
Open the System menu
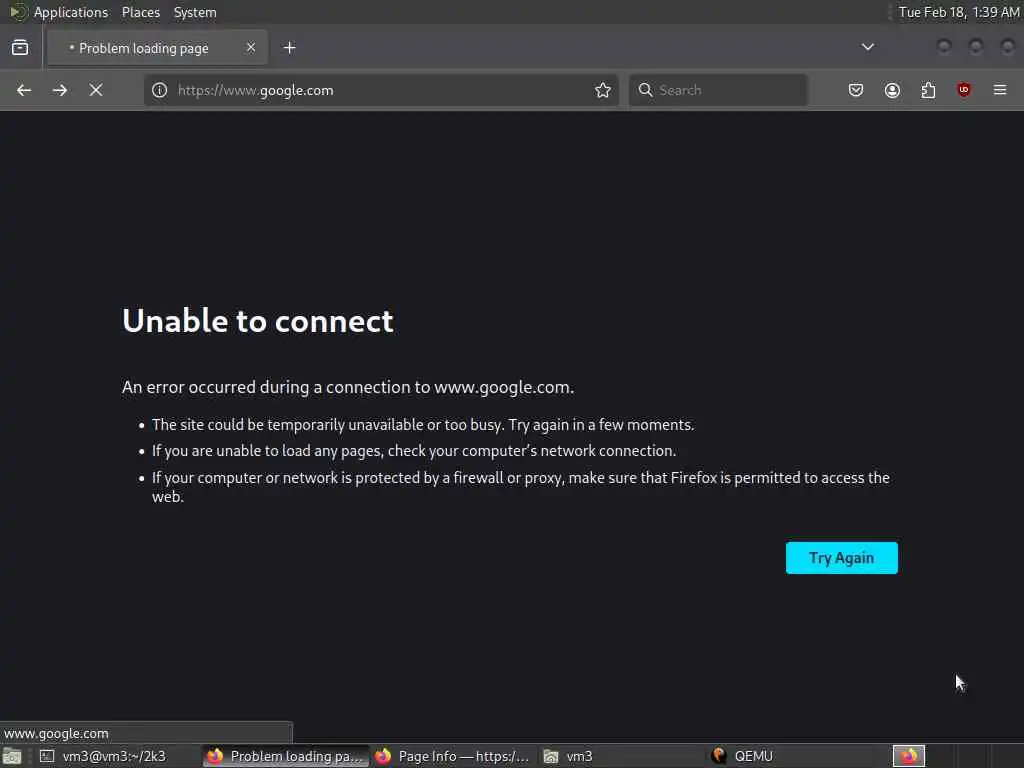pos(195,12)
